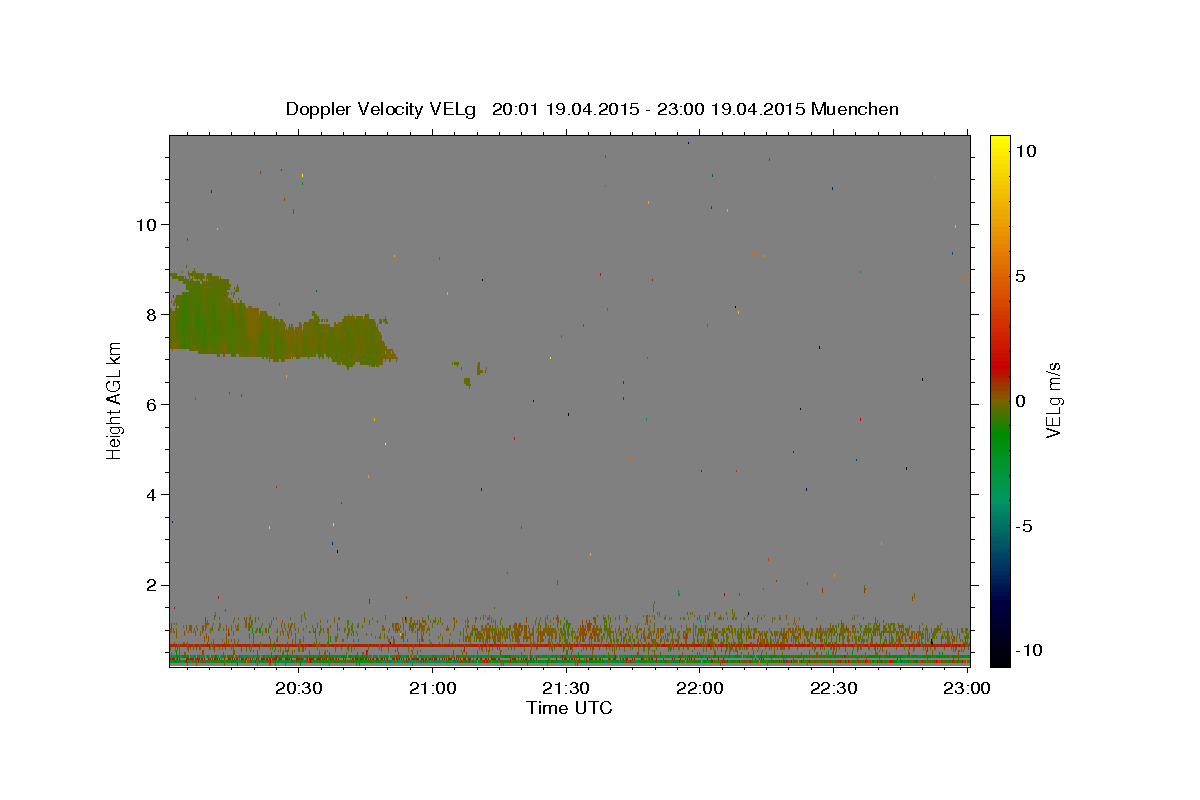
Task: Click the 'Time UTC' axis label
Action: click(569, 708)
